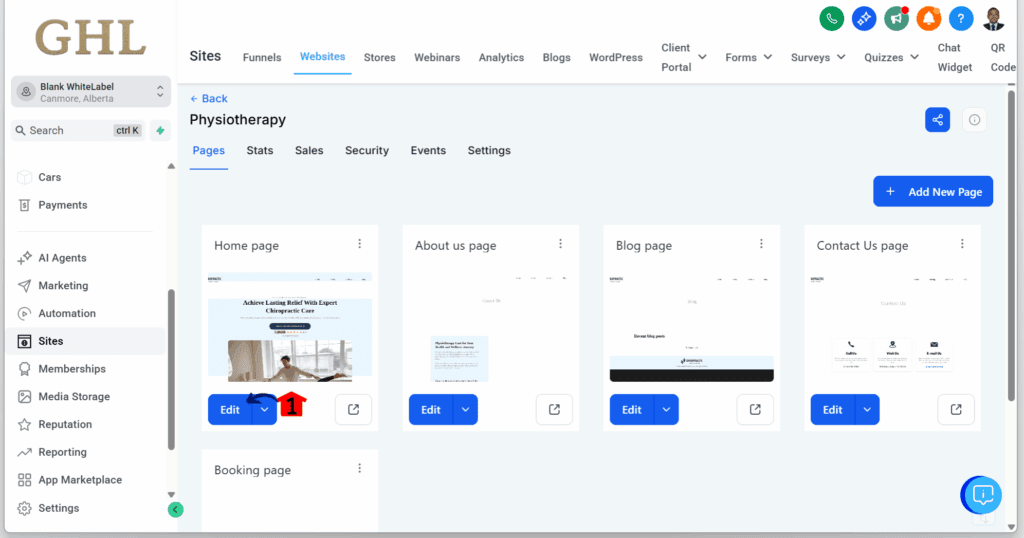The height and width of the screenshot is (538, 1024).
Task: Open Booking page three-dot options menu
Action: pos(359,468)
